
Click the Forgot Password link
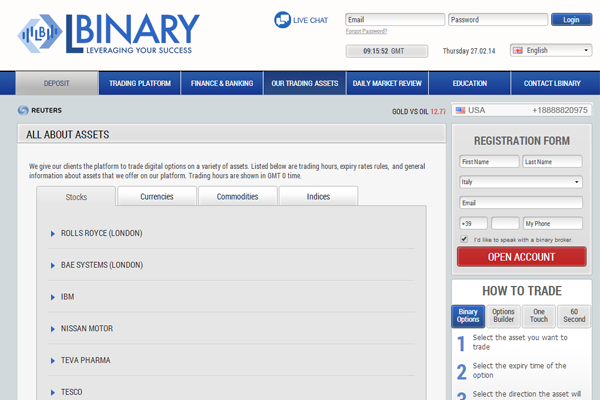tap(366, 31)
